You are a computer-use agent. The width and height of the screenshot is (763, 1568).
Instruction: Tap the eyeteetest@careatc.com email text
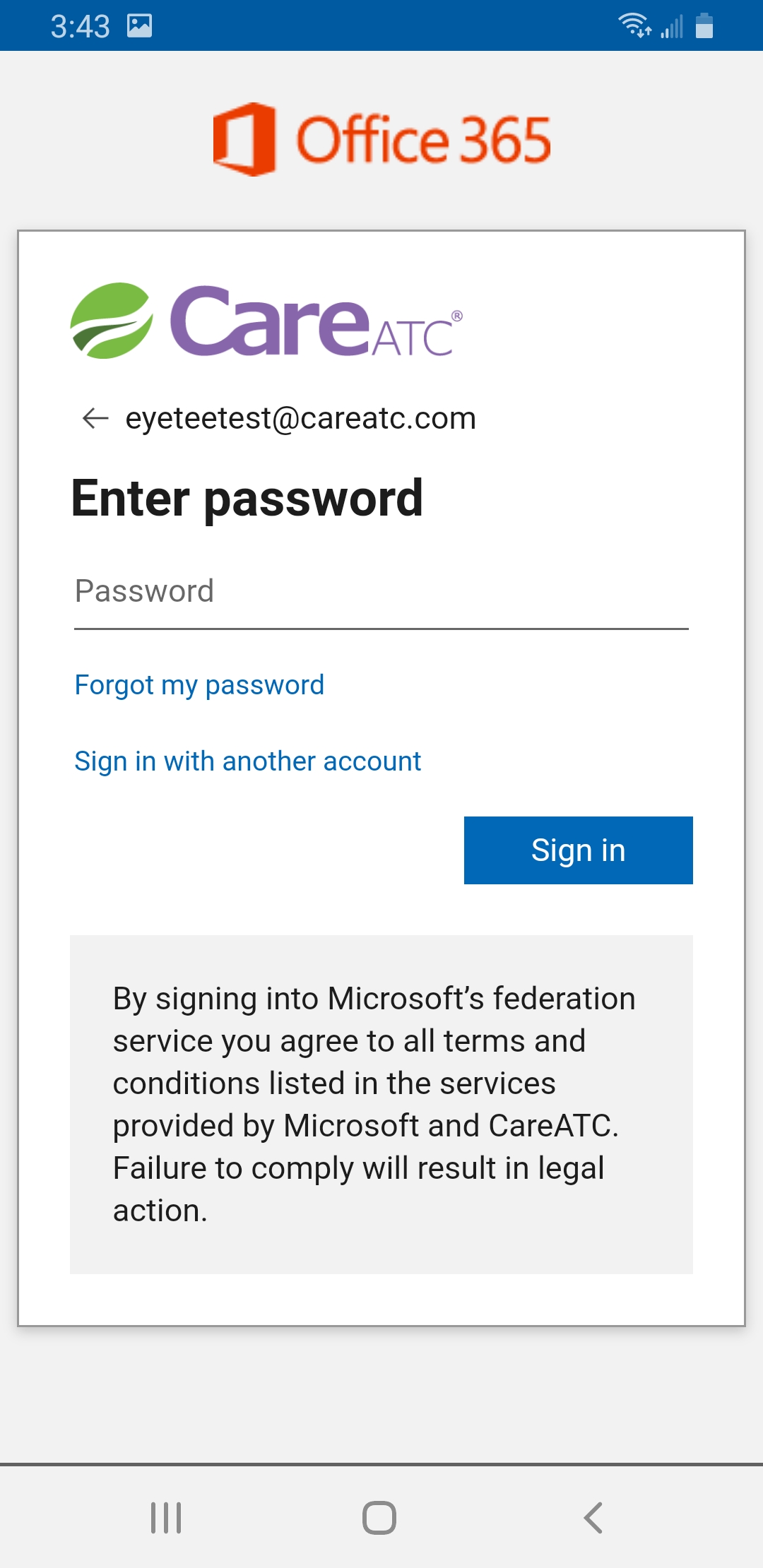tap(301, 418)
